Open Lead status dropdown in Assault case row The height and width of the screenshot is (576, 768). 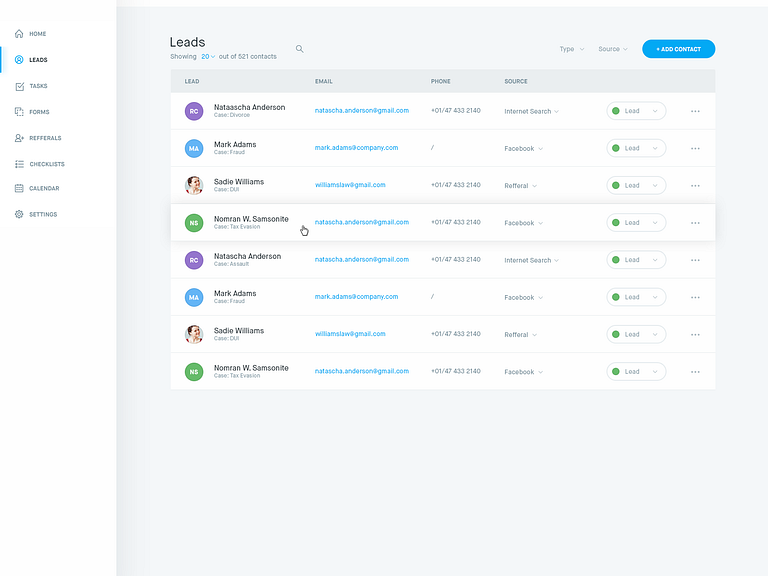636,260
